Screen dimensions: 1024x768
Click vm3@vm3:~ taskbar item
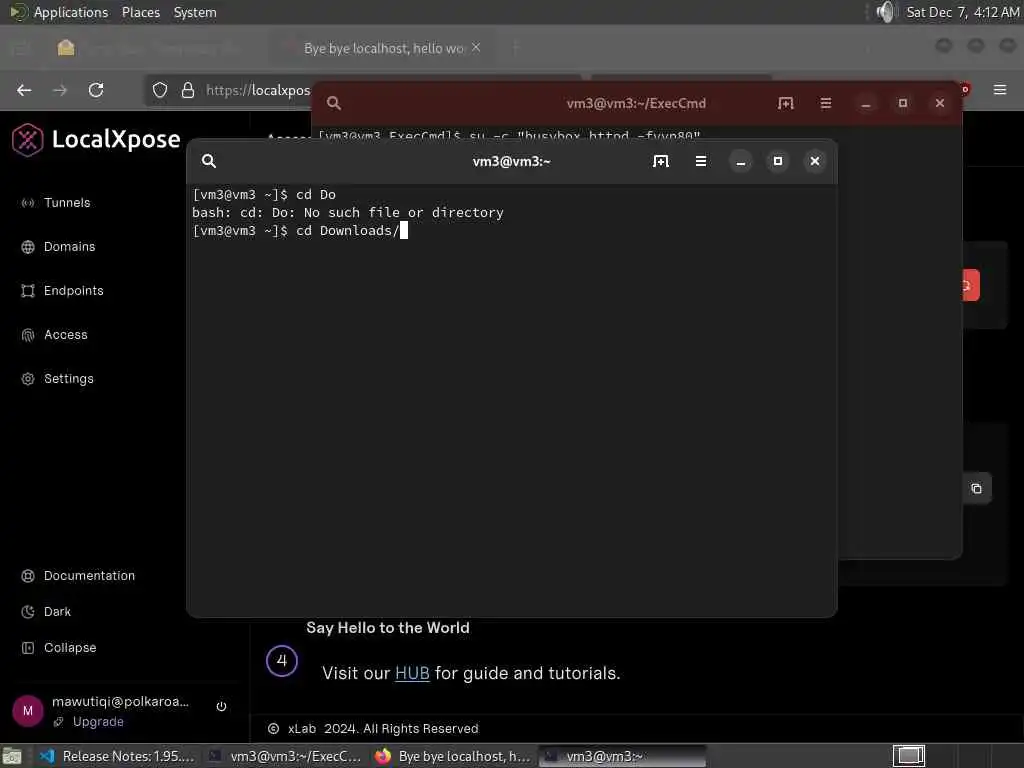pyautogui.click(x=622, y=756)
